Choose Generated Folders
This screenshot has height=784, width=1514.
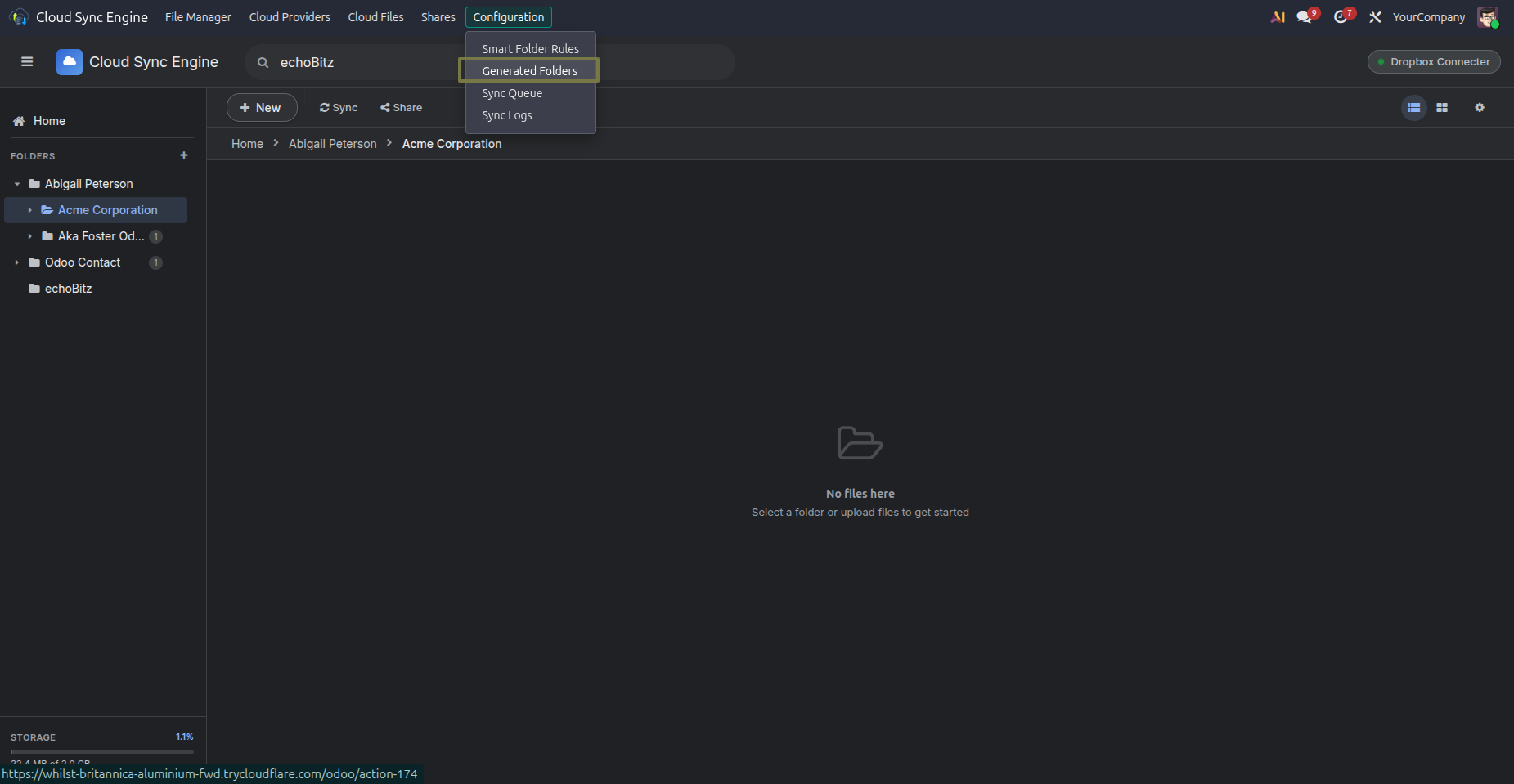tap(530, 71)
